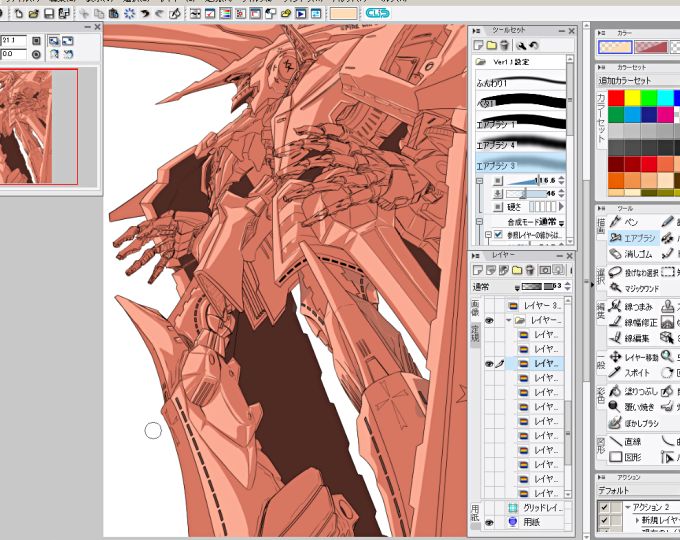Select the エアブラシ 4 brush preset
The height and width of the screenshot is (540, 680).
pos(521,144)
